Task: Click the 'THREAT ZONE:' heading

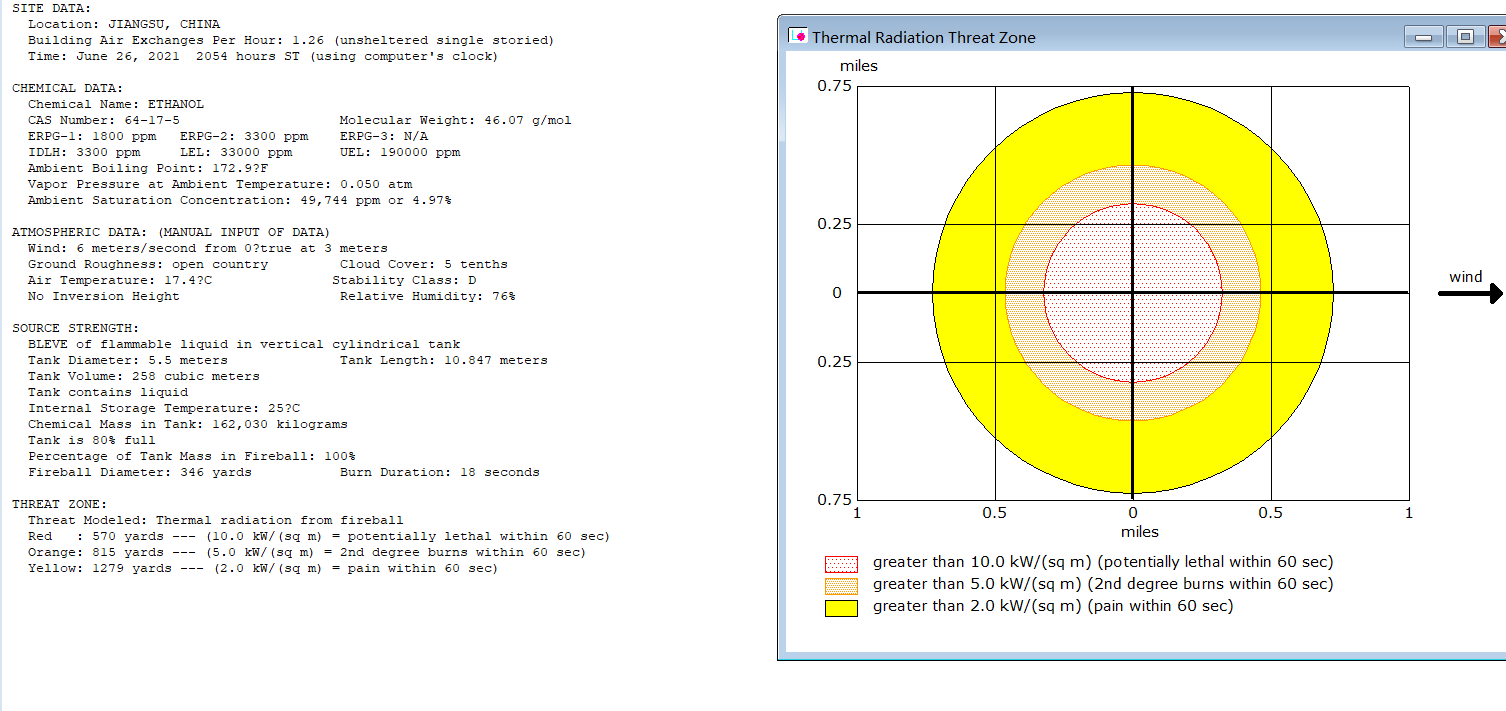Action: point(59,504)
